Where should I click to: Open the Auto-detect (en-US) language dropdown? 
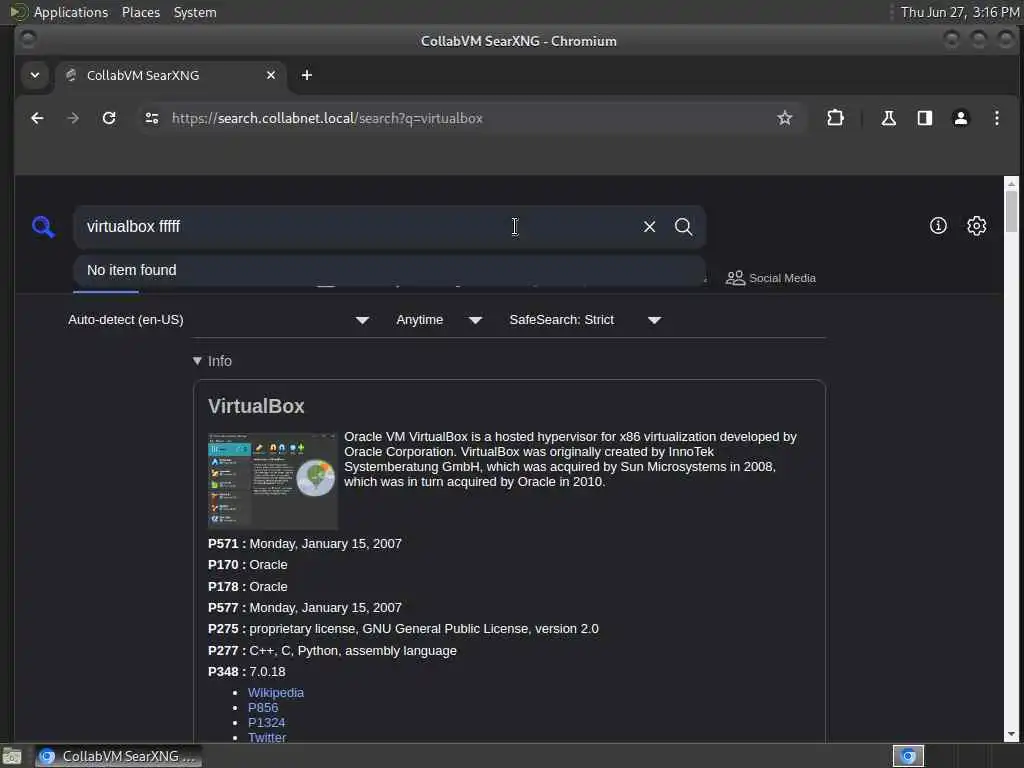coord(218,320)
